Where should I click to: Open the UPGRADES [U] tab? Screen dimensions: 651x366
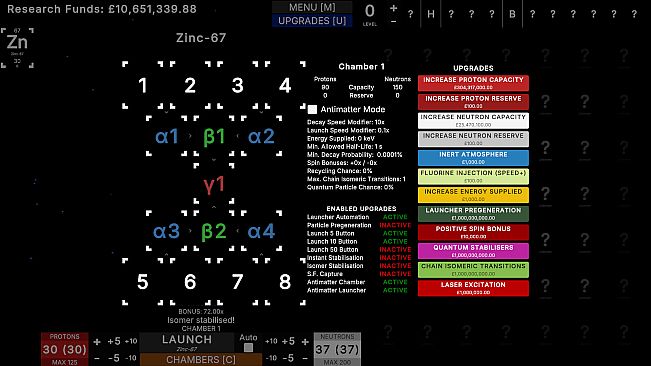point(312,21)
